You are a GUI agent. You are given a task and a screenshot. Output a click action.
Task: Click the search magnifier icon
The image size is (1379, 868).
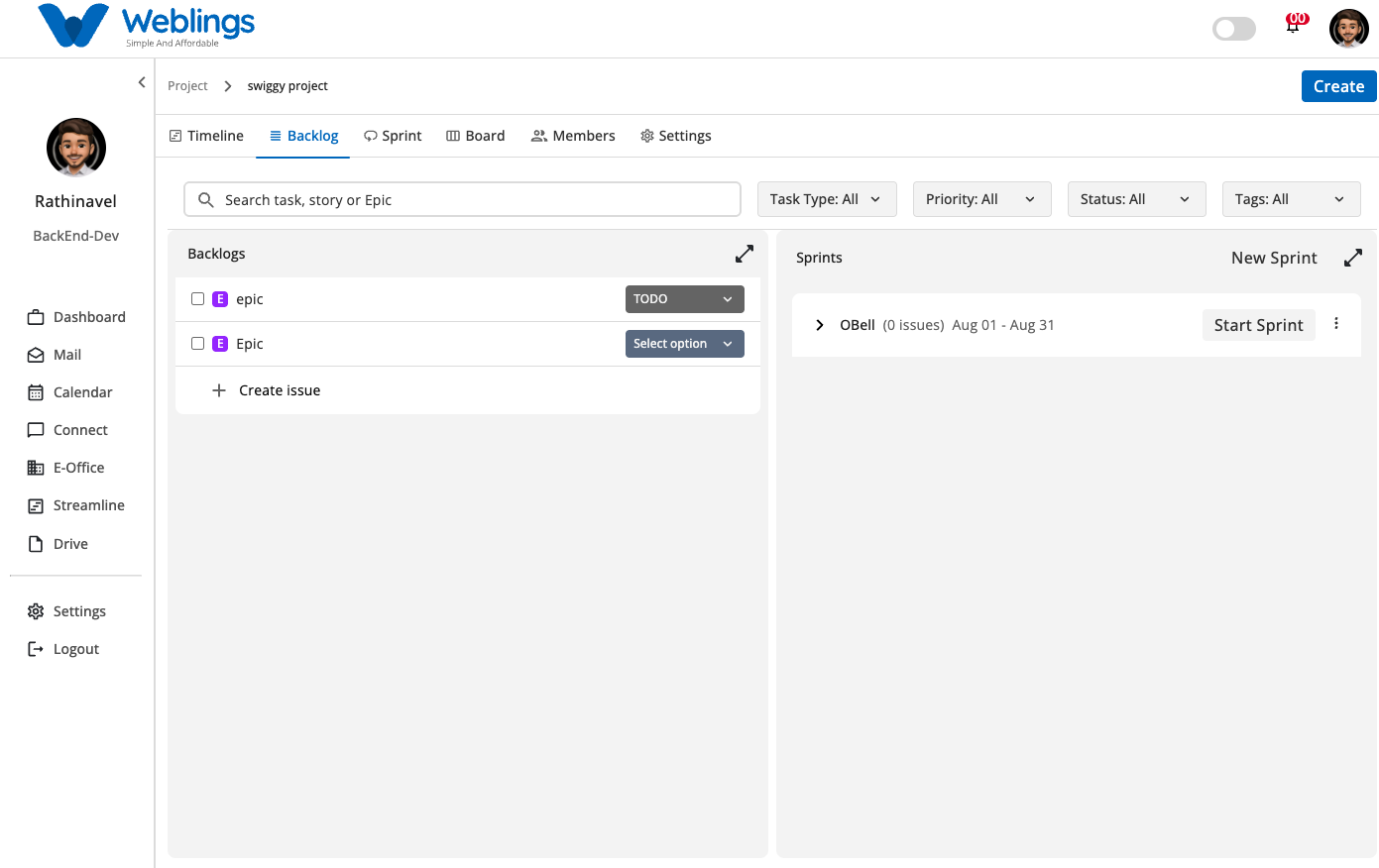pyautogui.click(x=206, y=200)
